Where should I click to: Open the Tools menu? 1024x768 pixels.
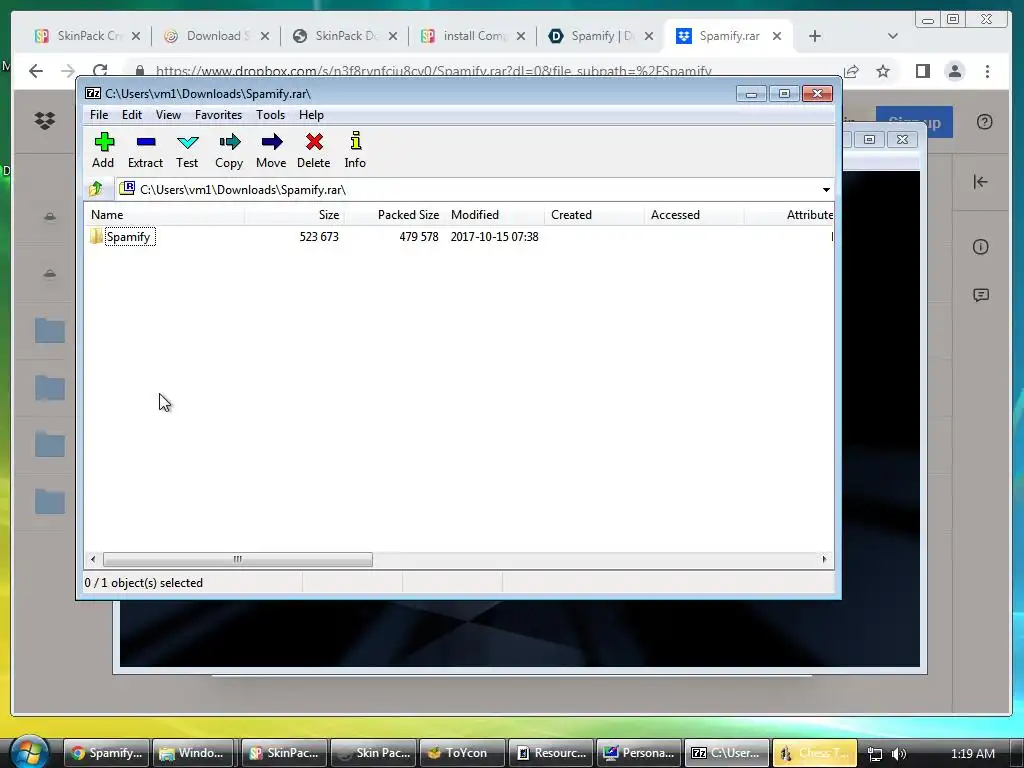270,115
